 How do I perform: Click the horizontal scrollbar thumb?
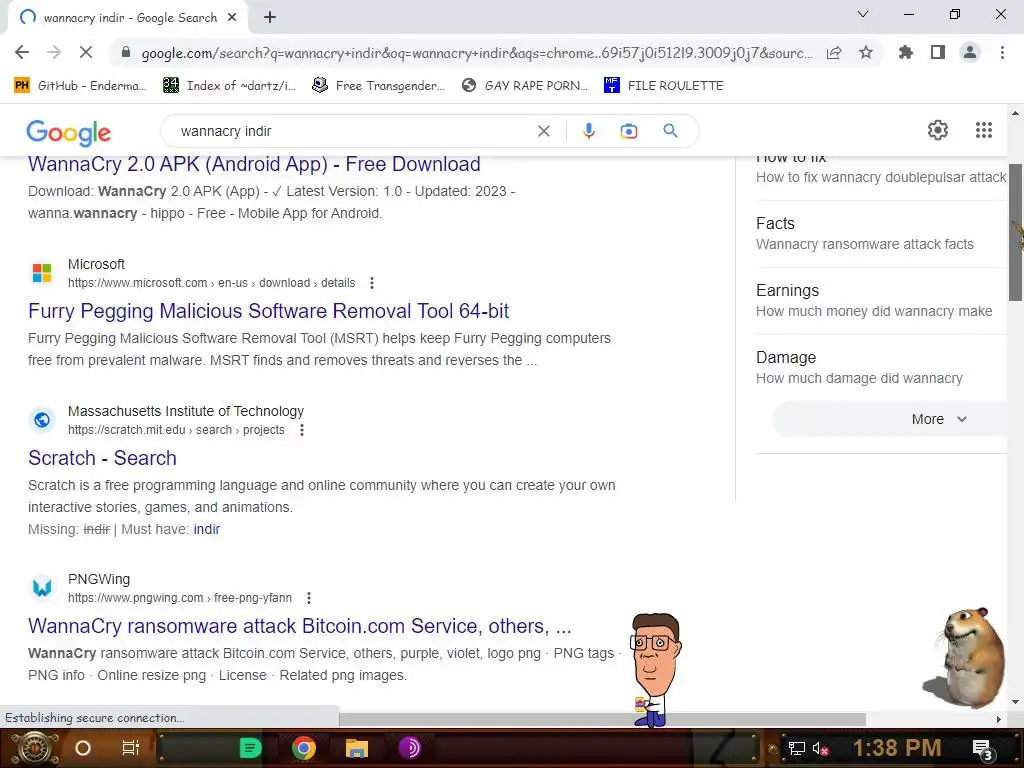pos(602,719)
